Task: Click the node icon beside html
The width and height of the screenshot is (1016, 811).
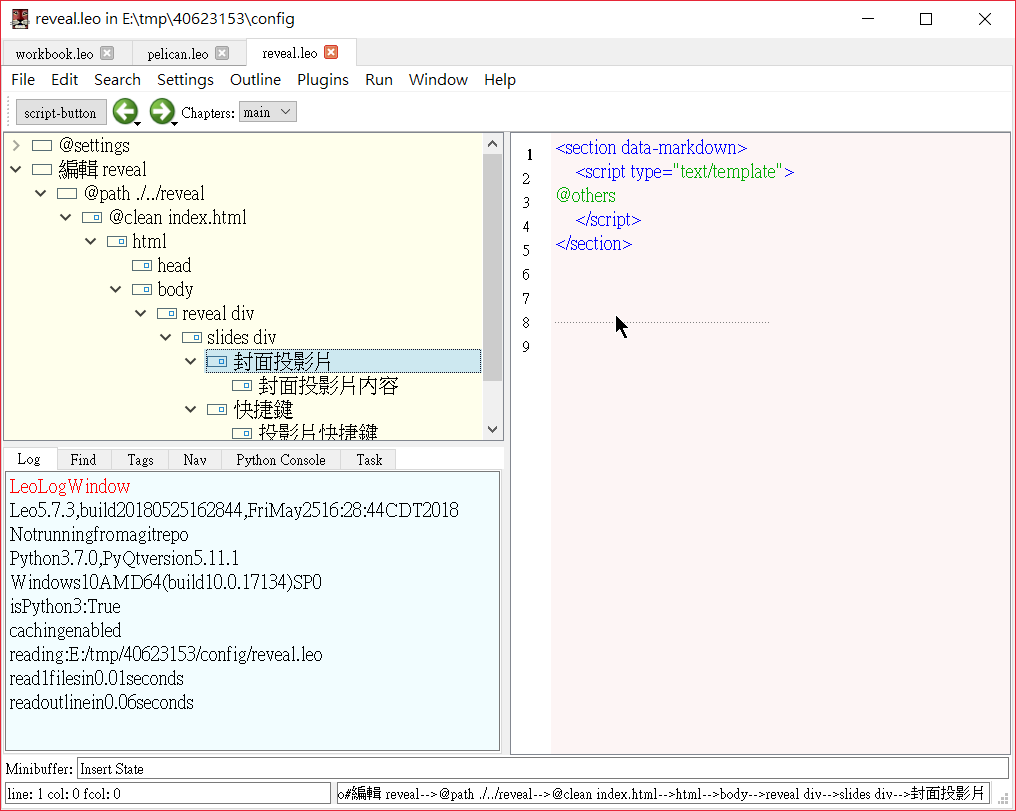Action: click(117, 242)
